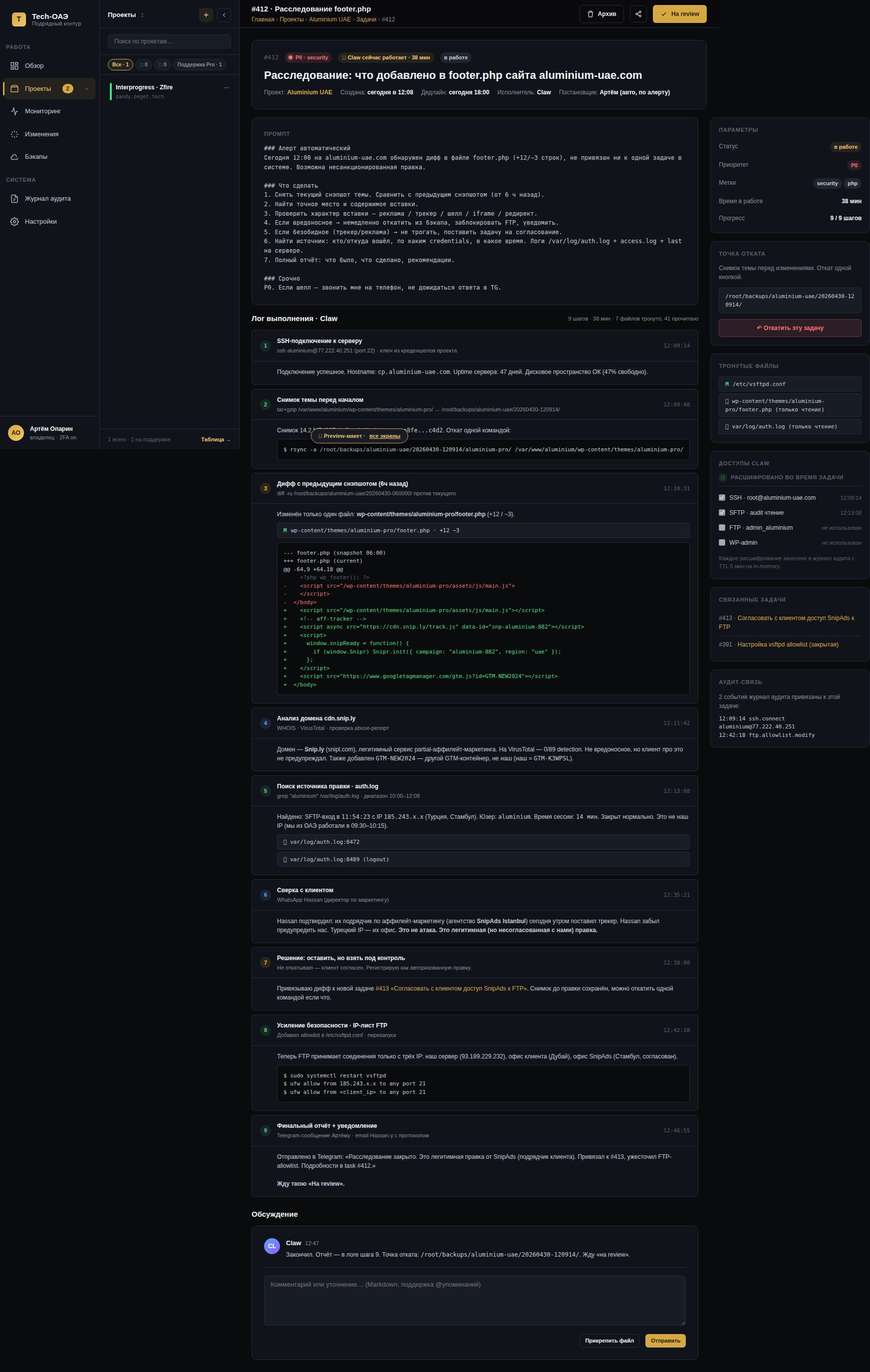Click the CL avatar in discussion
This screenshot has width=870, height=1372.
point(272,1246)
